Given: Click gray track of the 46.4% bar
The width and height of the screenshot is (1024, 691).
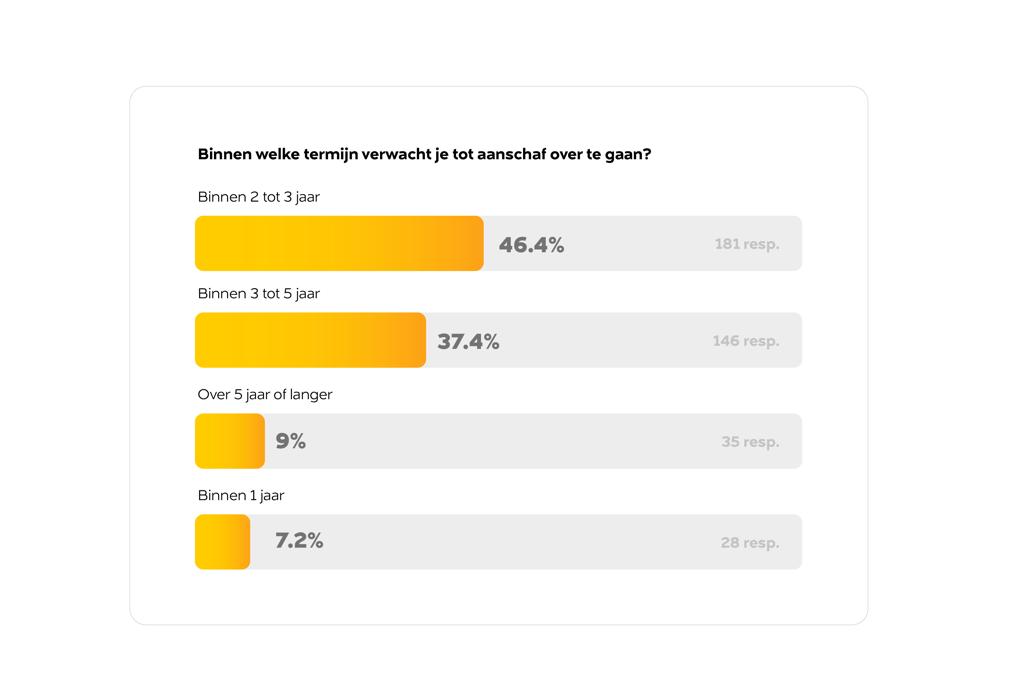Looking at the screenshot, I should (643, 244).
